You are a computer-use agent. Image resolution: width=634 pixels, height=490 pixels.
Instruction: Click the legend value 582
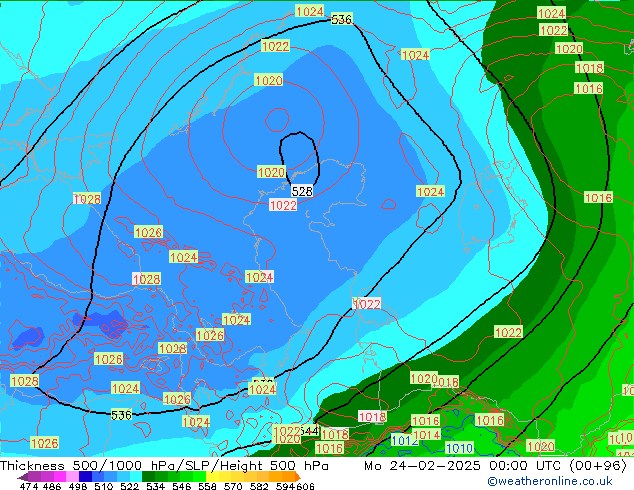(x=259, y=486)
